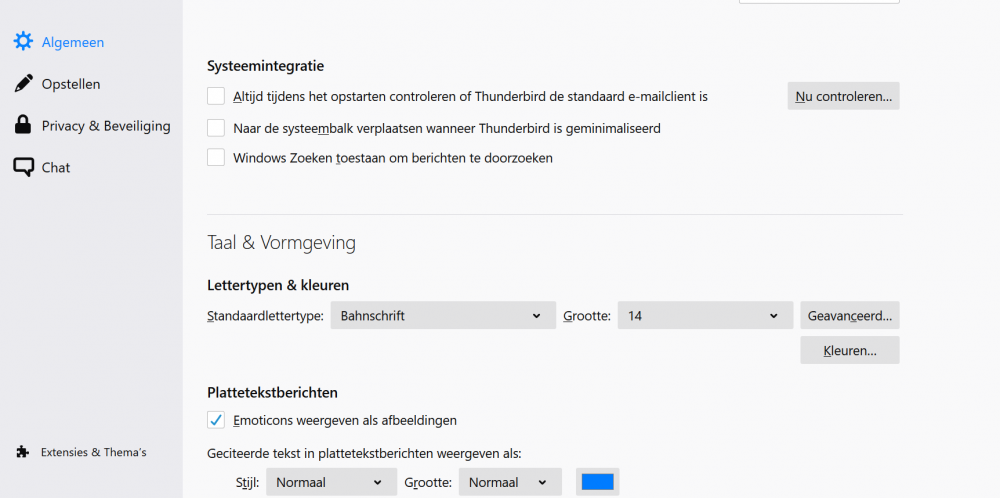
Task: Switch to the Chat settings section
Action: coord(56,167)
